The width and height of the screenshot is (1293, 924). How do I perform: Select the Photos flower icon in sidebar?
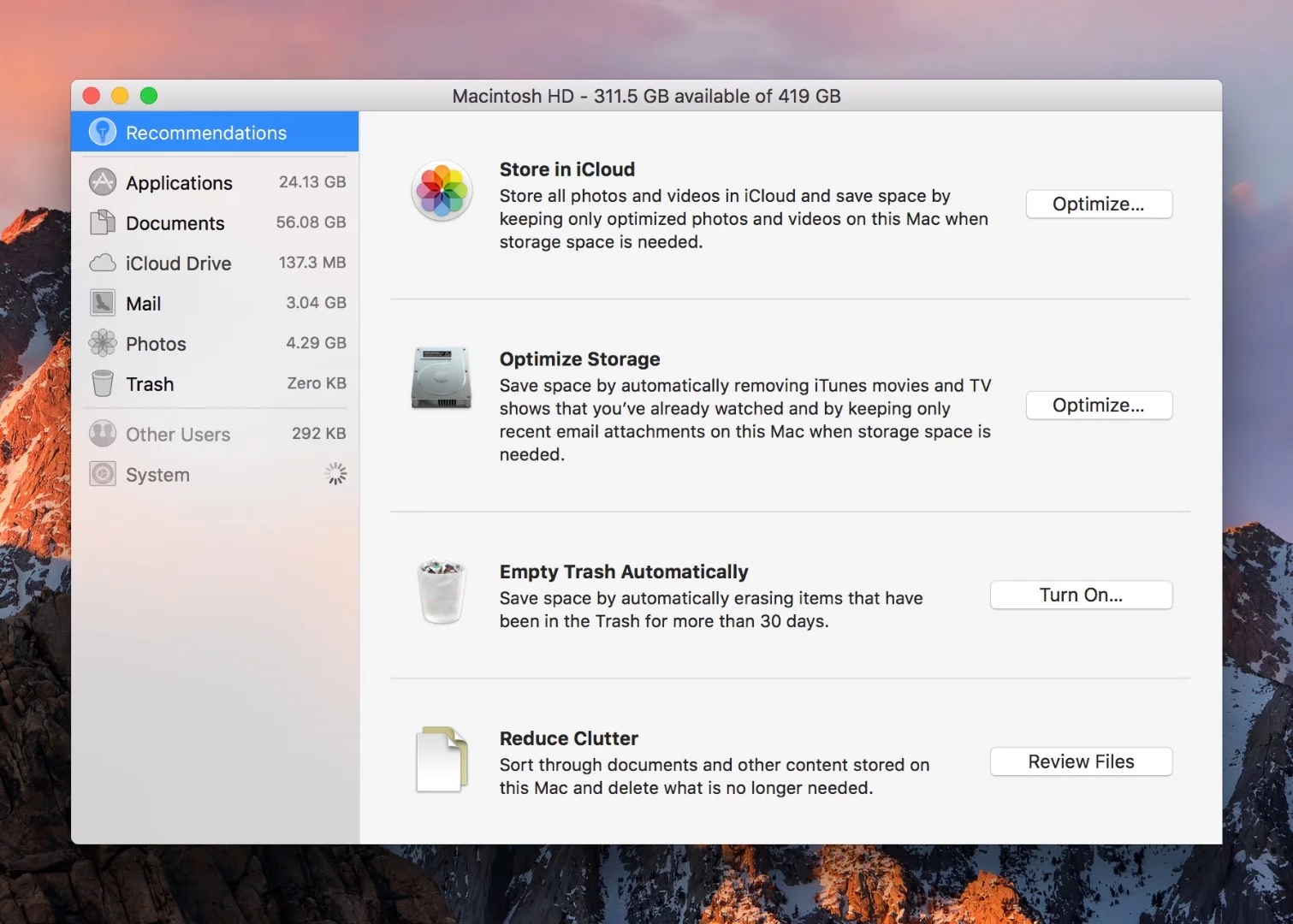click(102, 343)
